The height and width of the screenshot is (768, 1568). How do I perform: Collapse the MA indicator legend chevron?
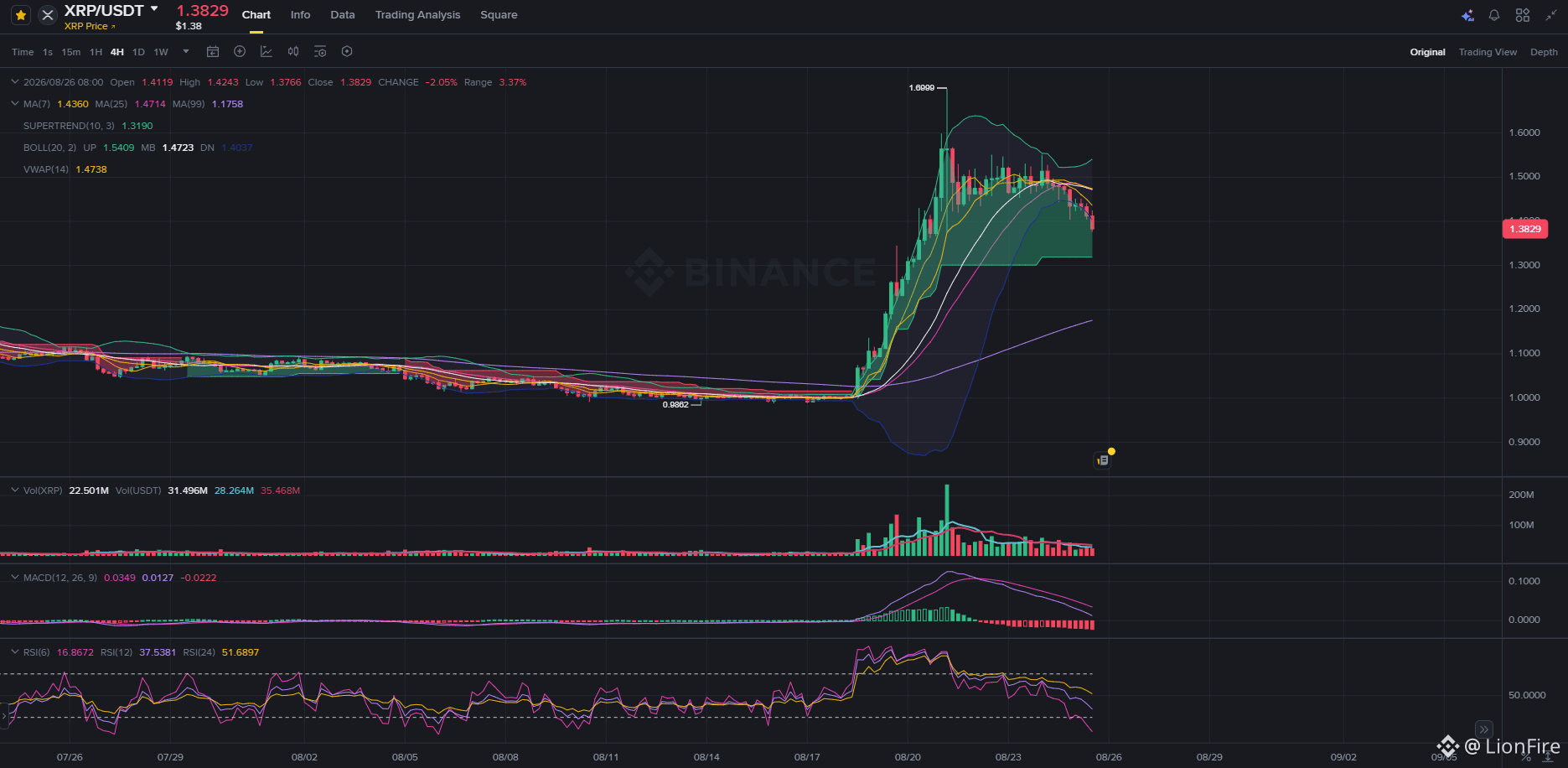(15, 104)
